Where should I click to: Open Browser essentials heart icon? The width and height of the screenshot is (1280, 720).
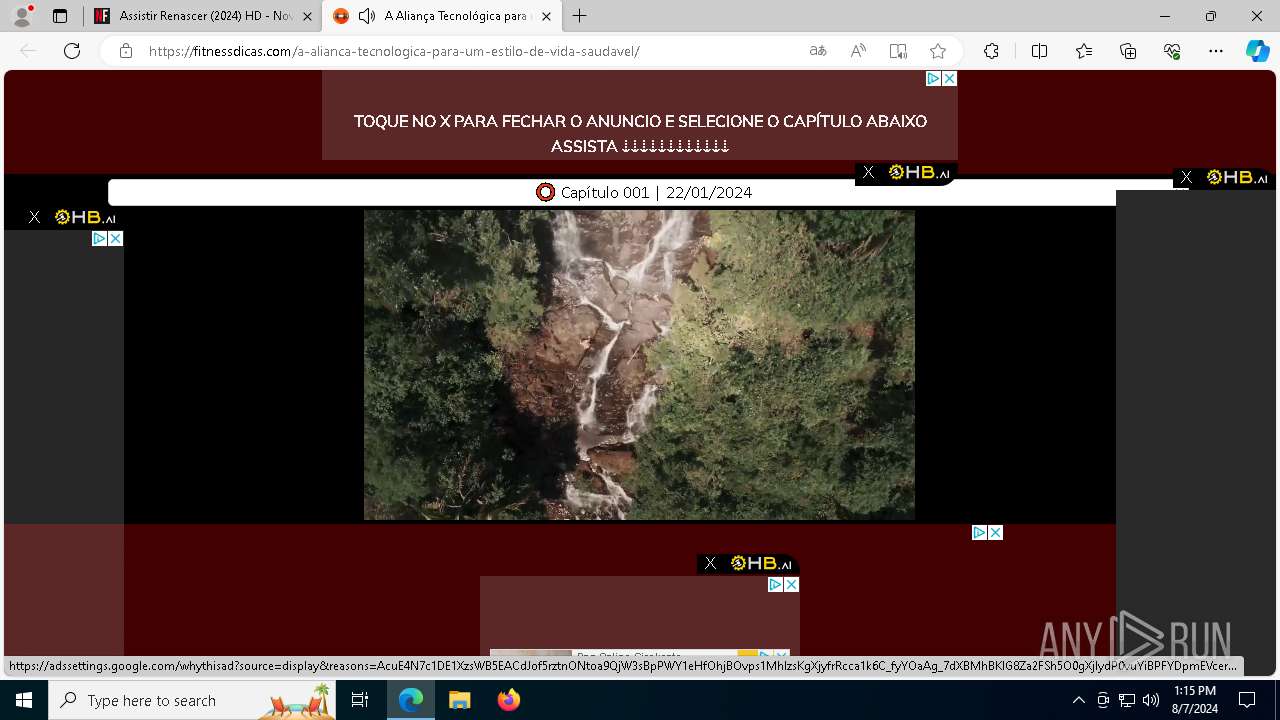click(1172, 51)
